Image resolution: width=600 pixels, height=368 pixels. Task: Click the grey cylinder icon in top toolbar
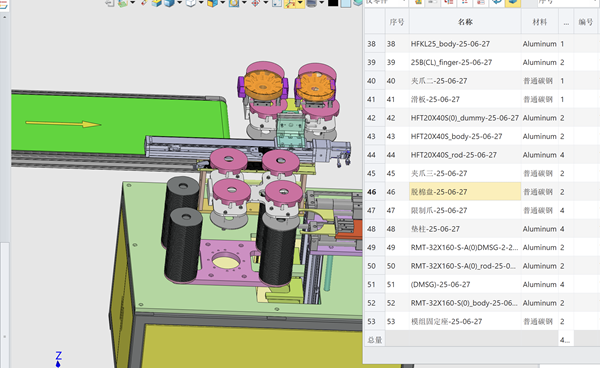click(x=311, y=3)
